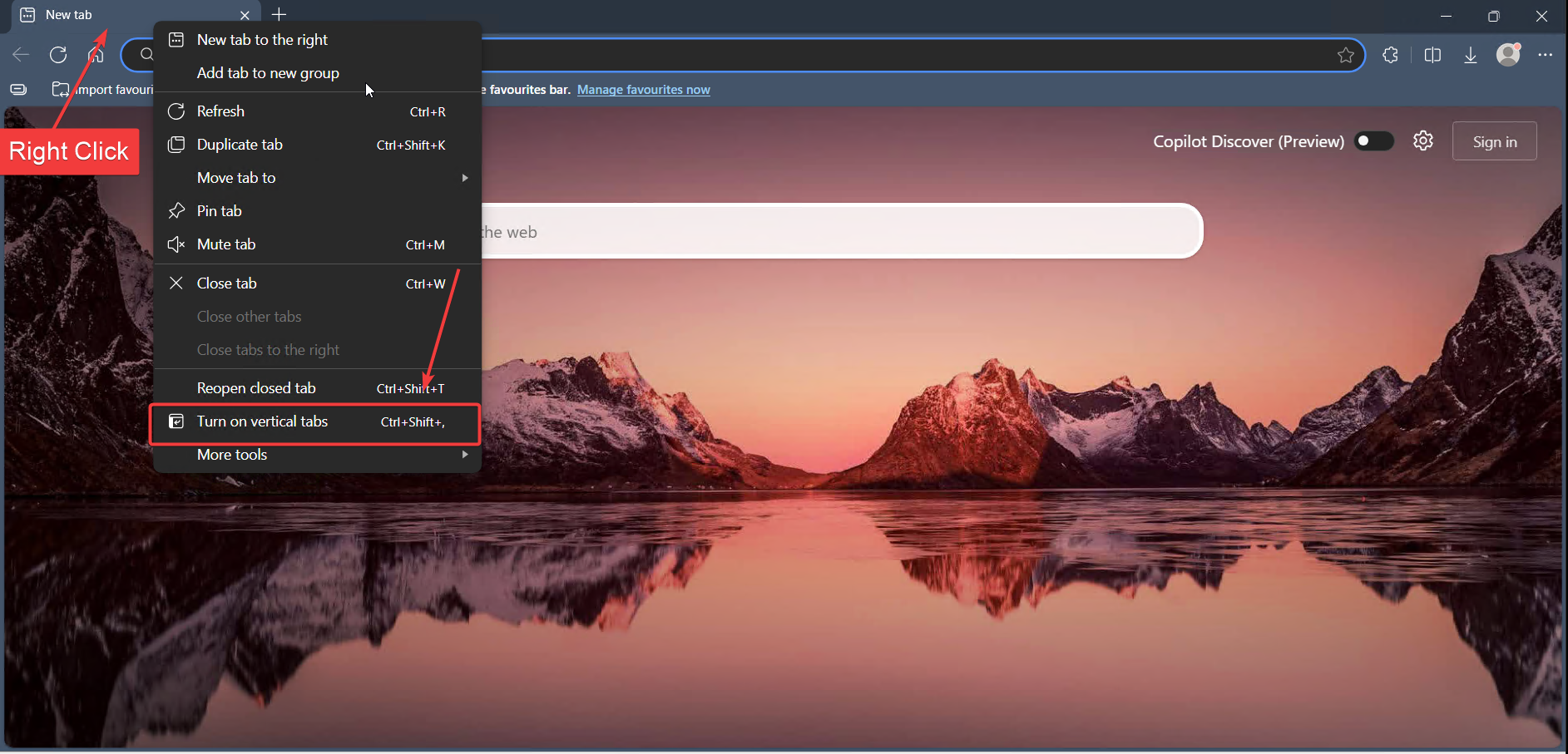
Task: Click the Home icon in the toolbar
Action: [95, 55]
